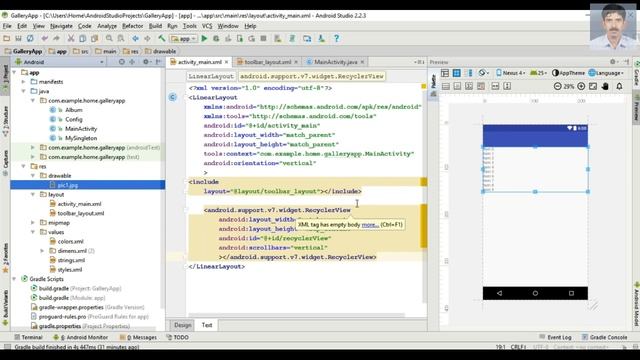
Task: Collapse the Gradle Scripts node
Action: (15, 279)
